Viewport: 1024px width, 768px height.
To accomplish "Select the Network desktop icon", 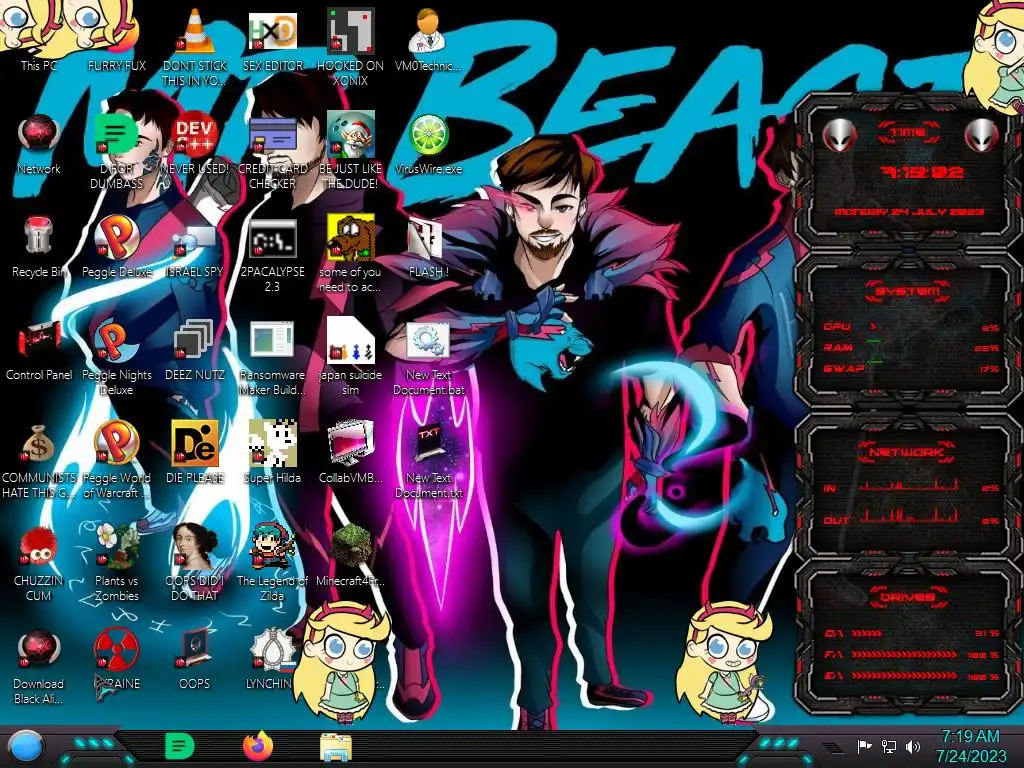I will 39,144.
